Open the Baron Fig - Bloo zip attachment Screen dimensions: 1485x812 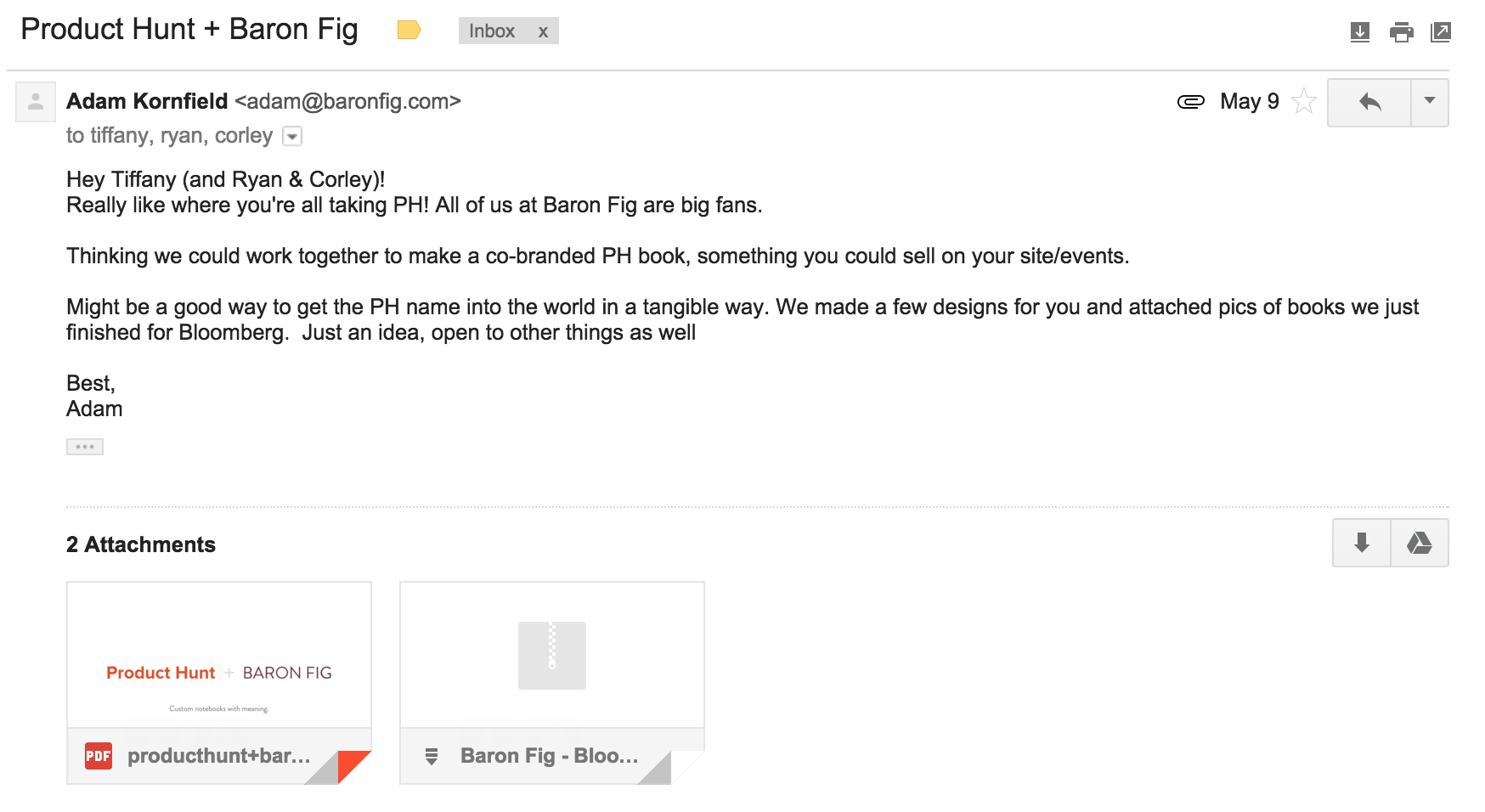(552, 683)
